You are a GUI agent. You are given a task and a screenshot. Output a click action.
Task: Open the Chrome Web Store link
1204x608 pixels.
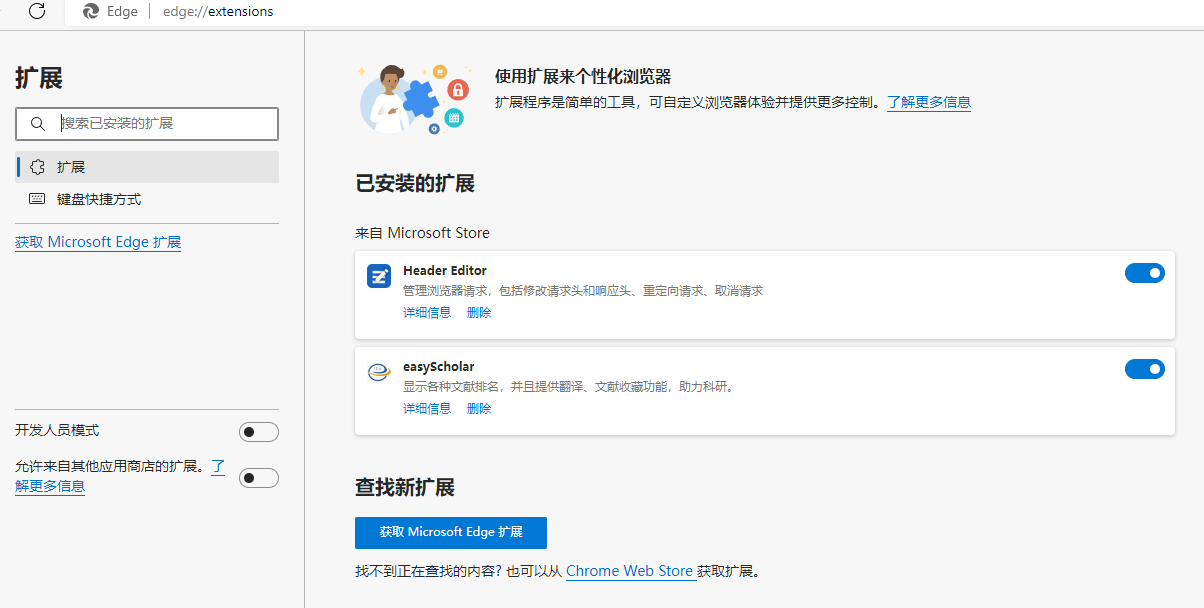click(630, 571)
